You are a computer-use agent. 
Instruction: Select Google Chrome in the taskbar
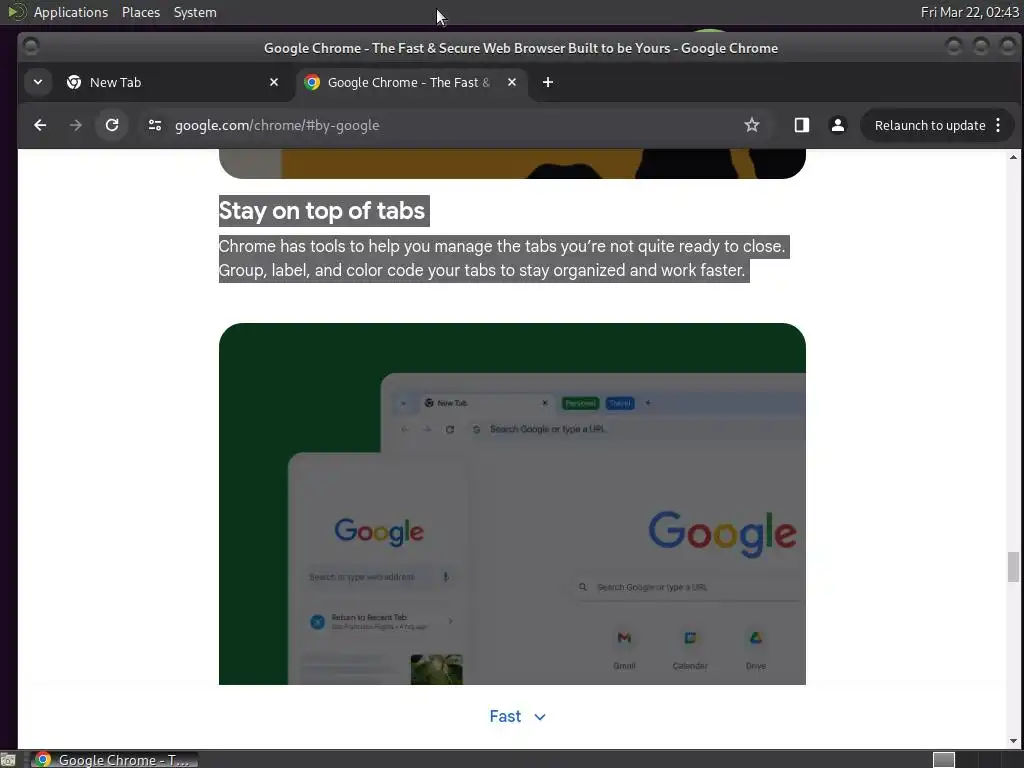[114, 760]
